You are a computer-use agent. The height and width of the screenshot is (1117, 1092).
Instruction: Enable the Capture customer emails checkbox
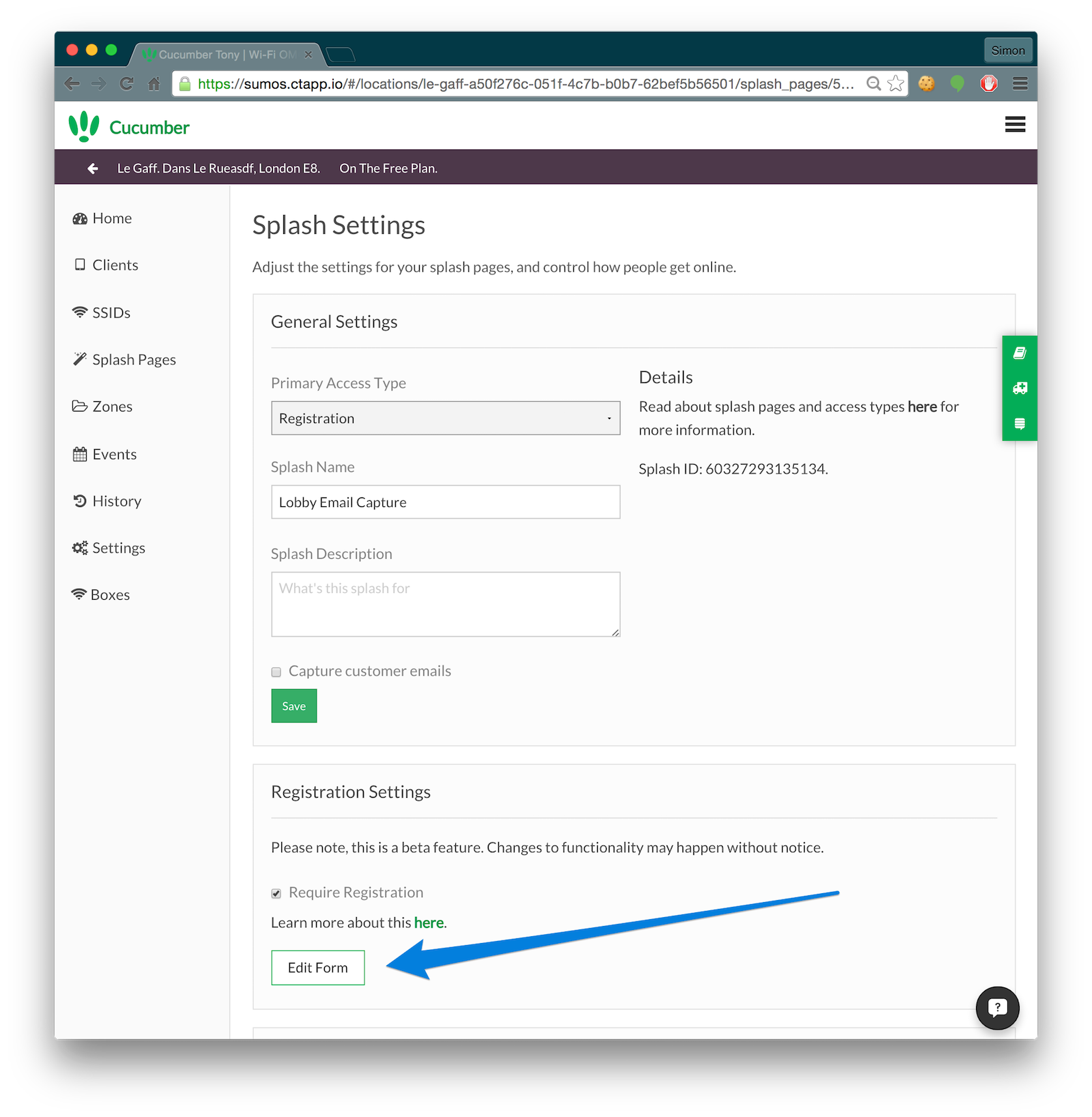[276, 671]
